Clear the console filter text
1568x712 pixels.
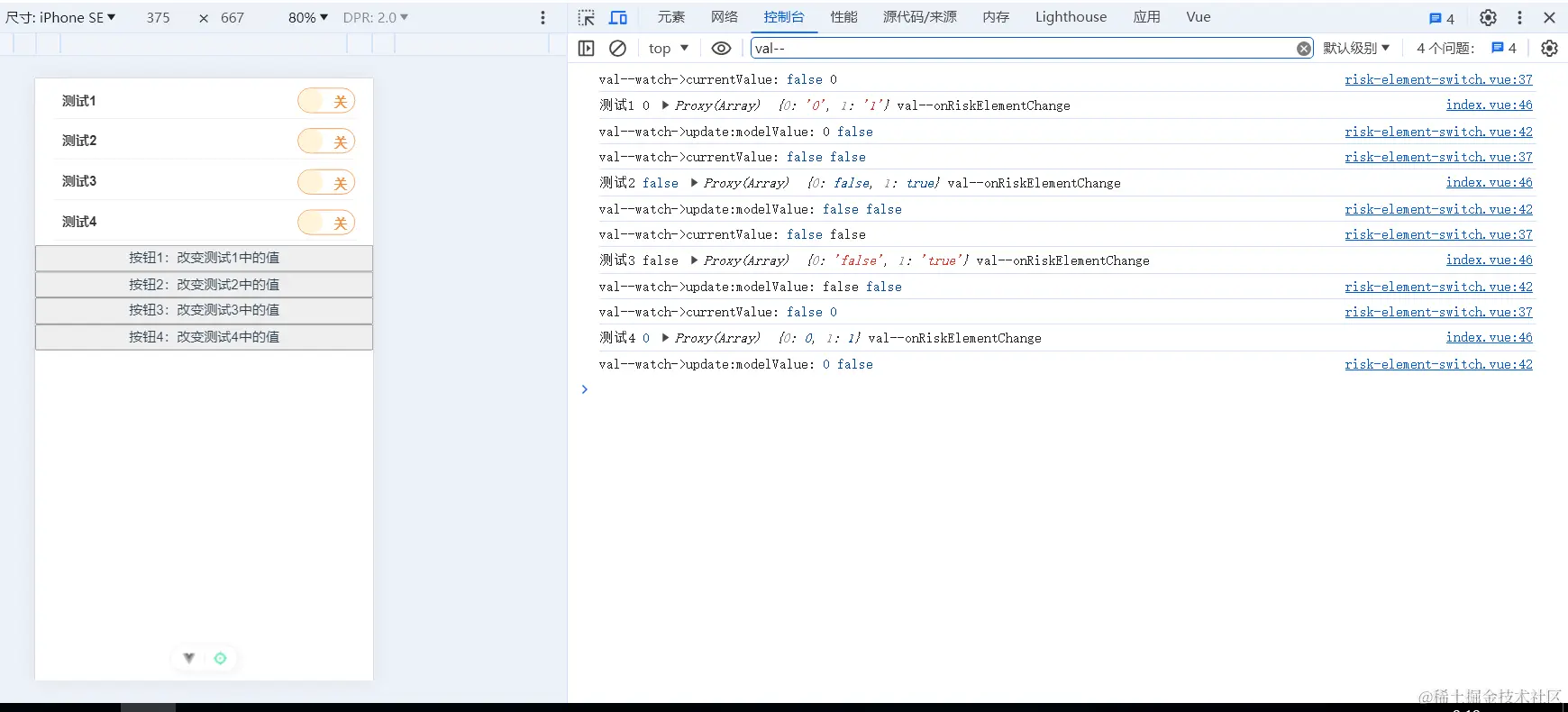1304,49
